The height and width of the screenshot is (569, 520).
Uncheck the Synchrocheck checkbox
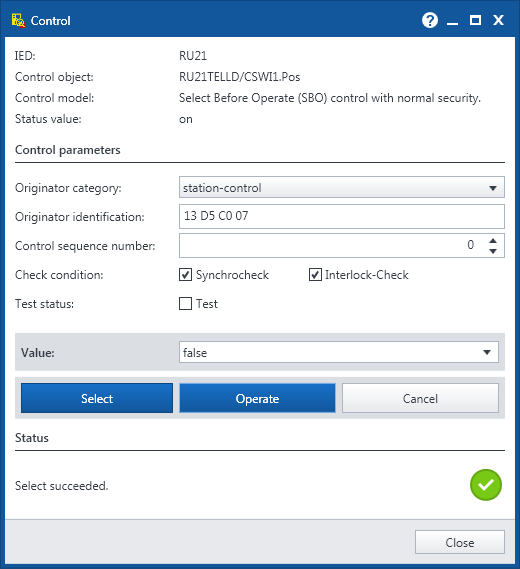(185, 275)
